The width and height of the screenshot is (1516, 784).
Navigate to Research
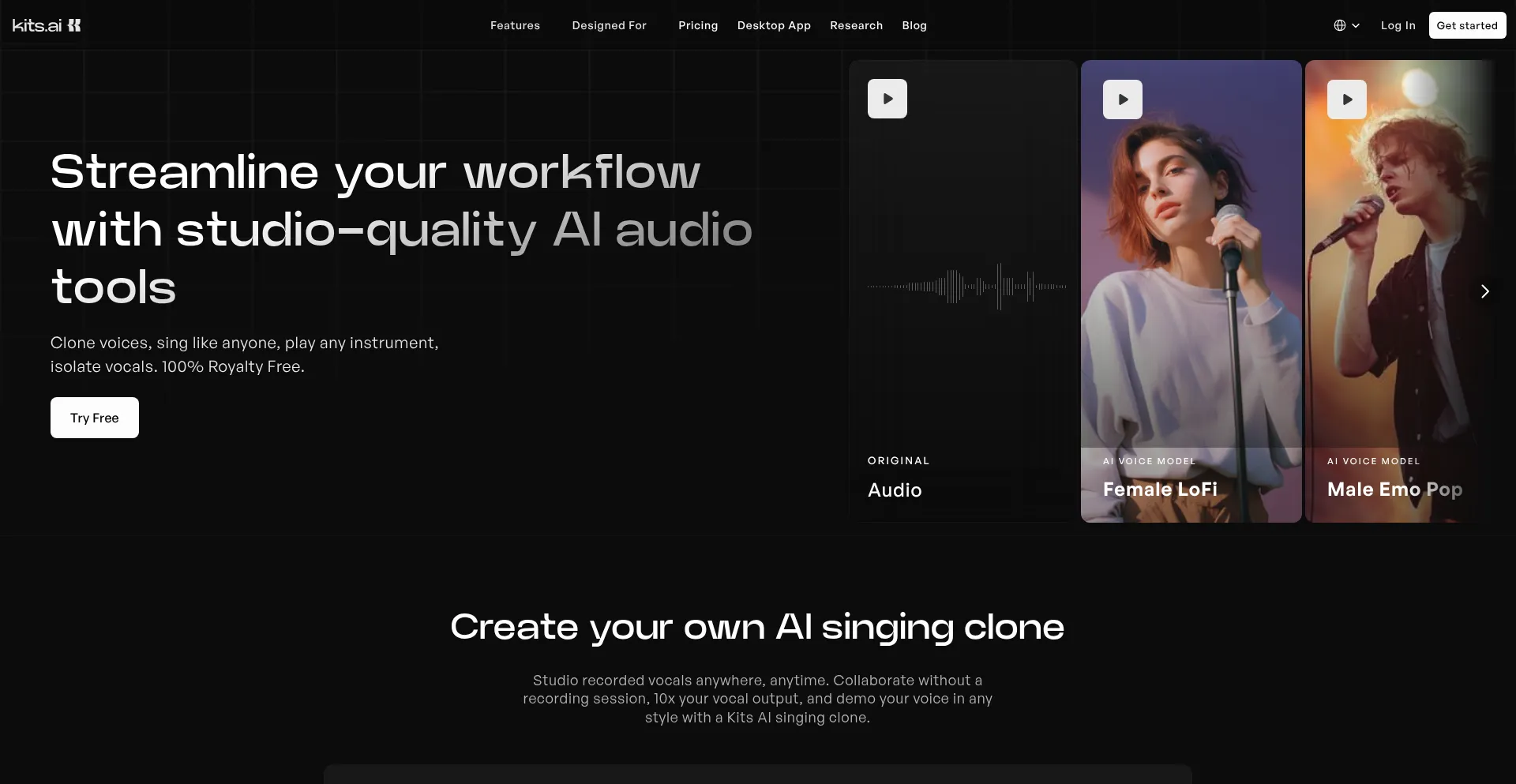[x=856, y=25]
